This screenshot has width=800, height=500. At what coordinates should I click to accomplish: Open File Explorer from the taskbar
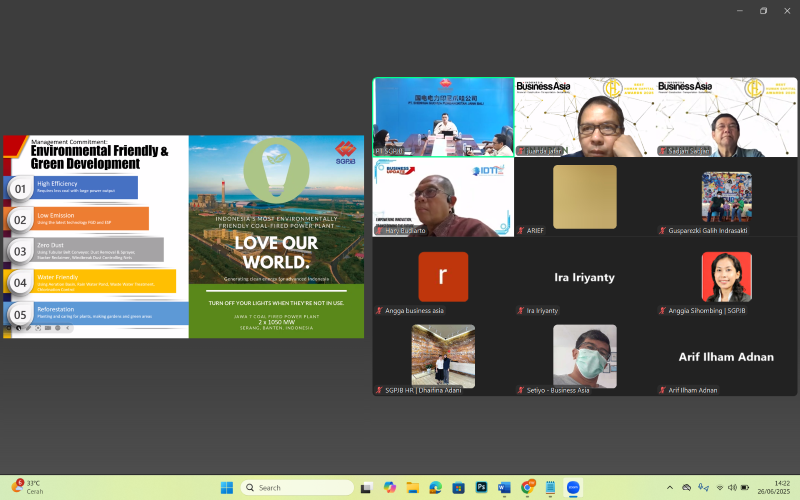coord(412,488)
